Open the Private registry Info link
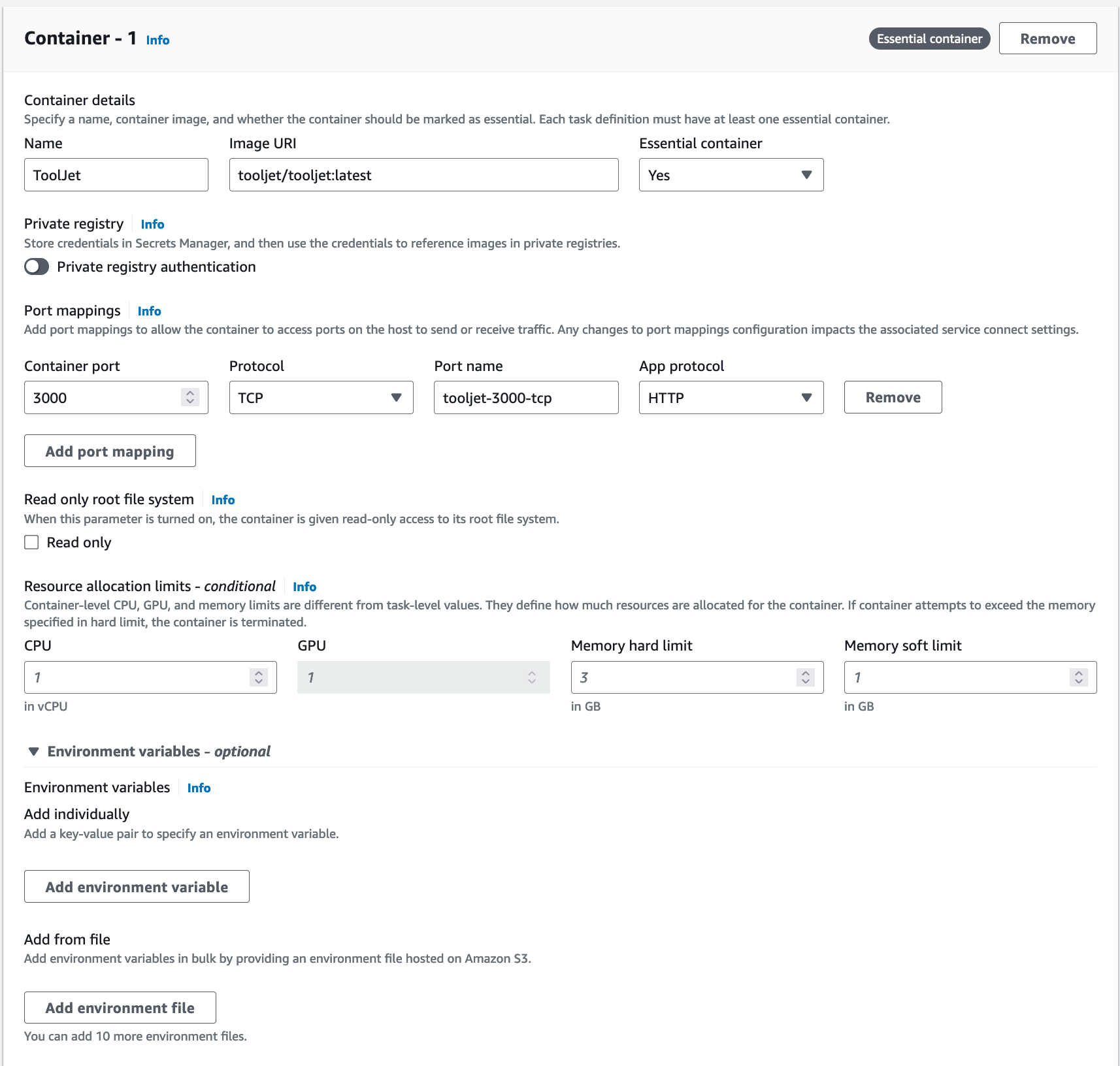The width and height of the screenshot is (1120, 1066). 152,225
